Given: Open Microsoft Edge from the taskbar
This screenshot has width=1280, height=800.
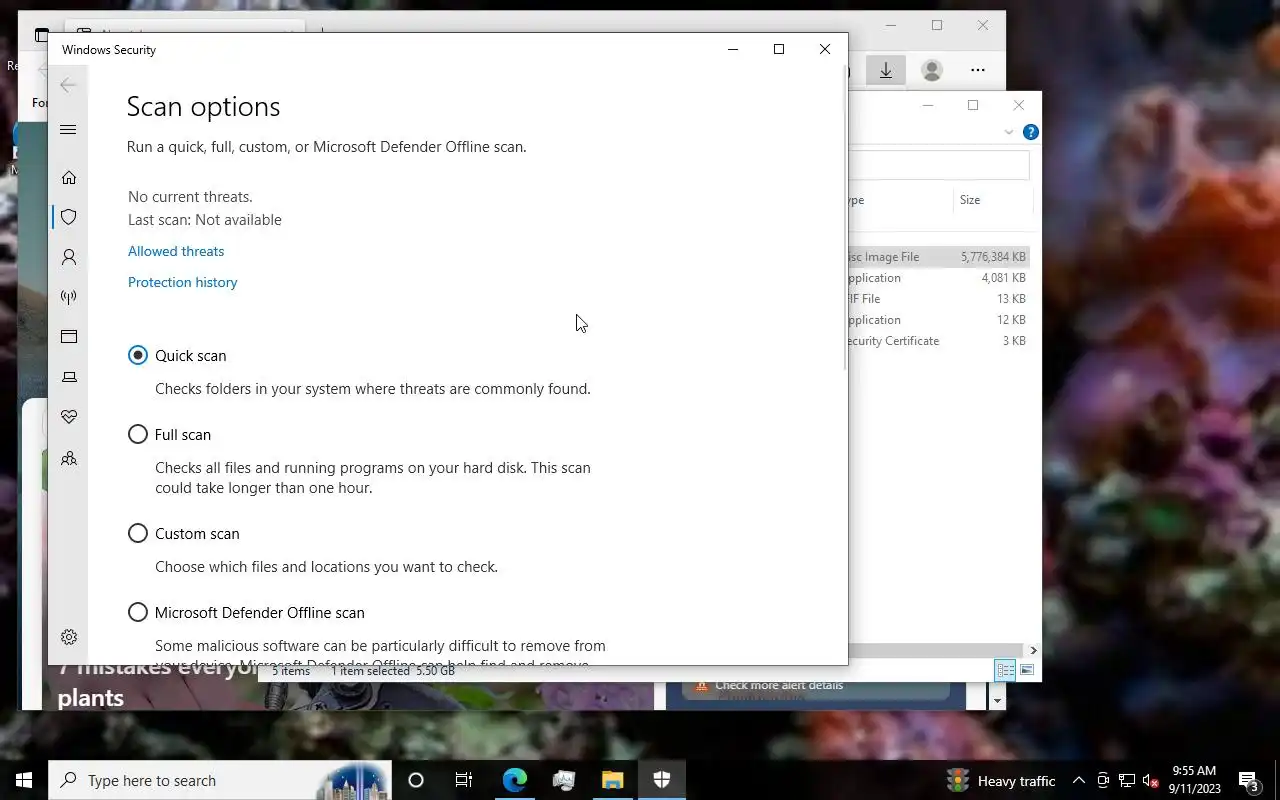Looking at the screenshot, I should point(514,780).
